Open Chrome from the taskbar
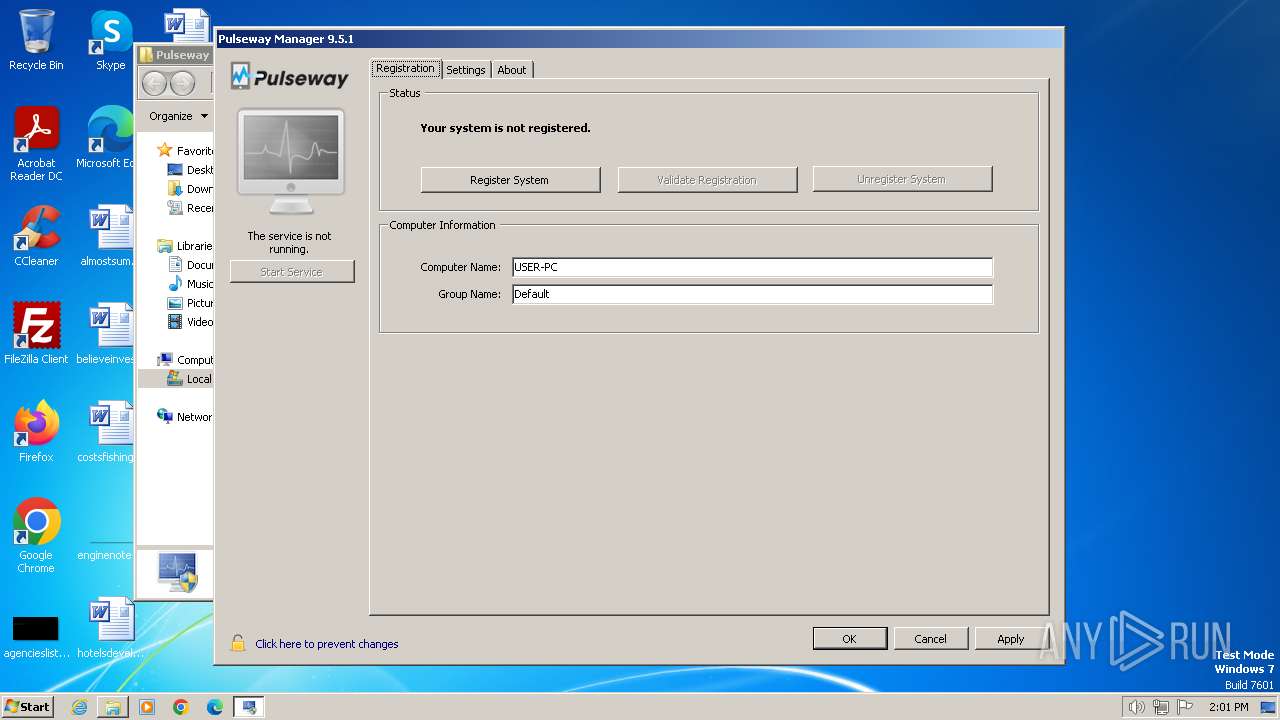The width and height of the screenshot is (1280, 720). pos(181,707)
